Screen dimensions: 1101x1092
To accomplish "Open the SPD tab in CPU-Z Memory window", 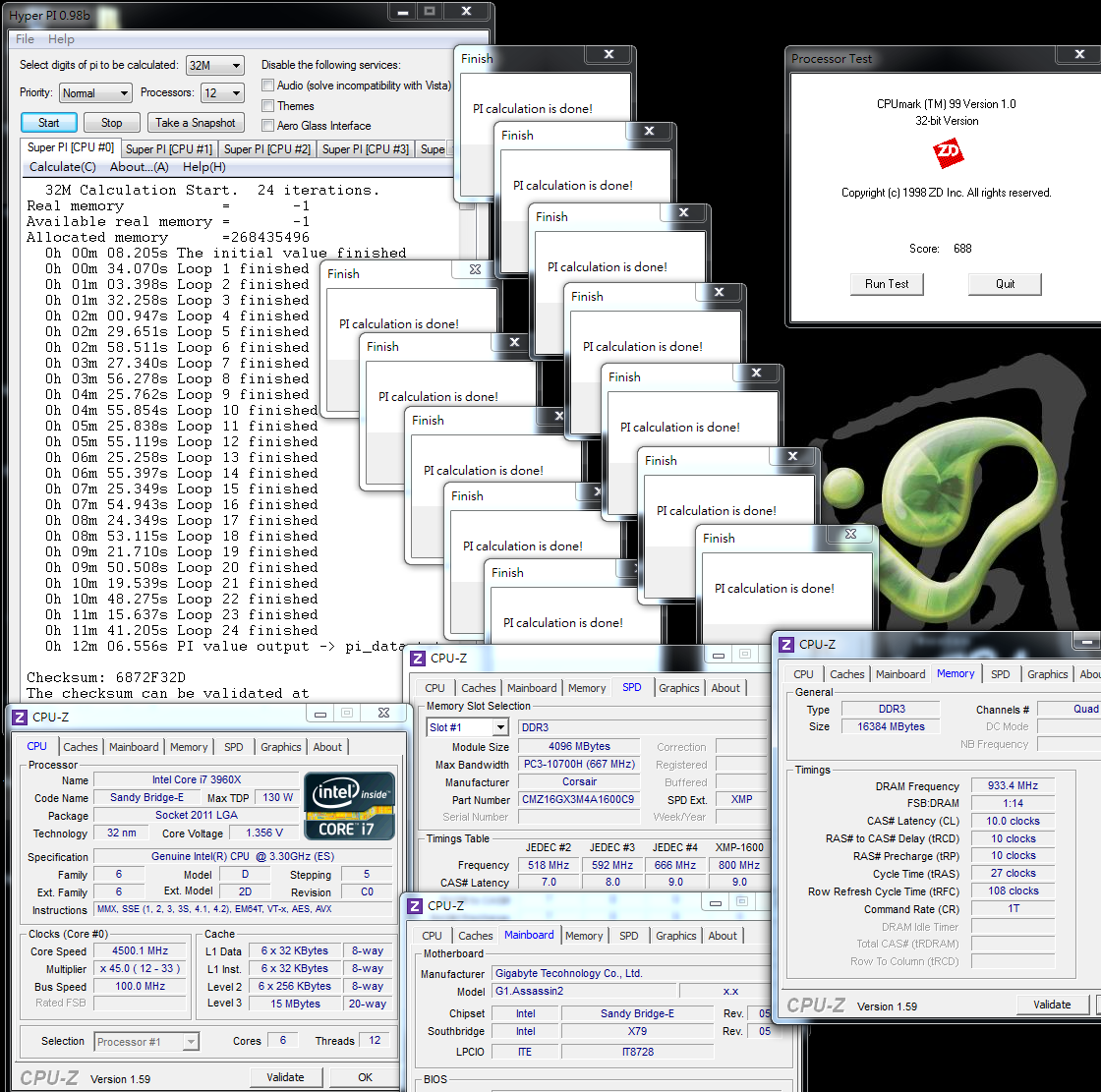I will 1001,674.
